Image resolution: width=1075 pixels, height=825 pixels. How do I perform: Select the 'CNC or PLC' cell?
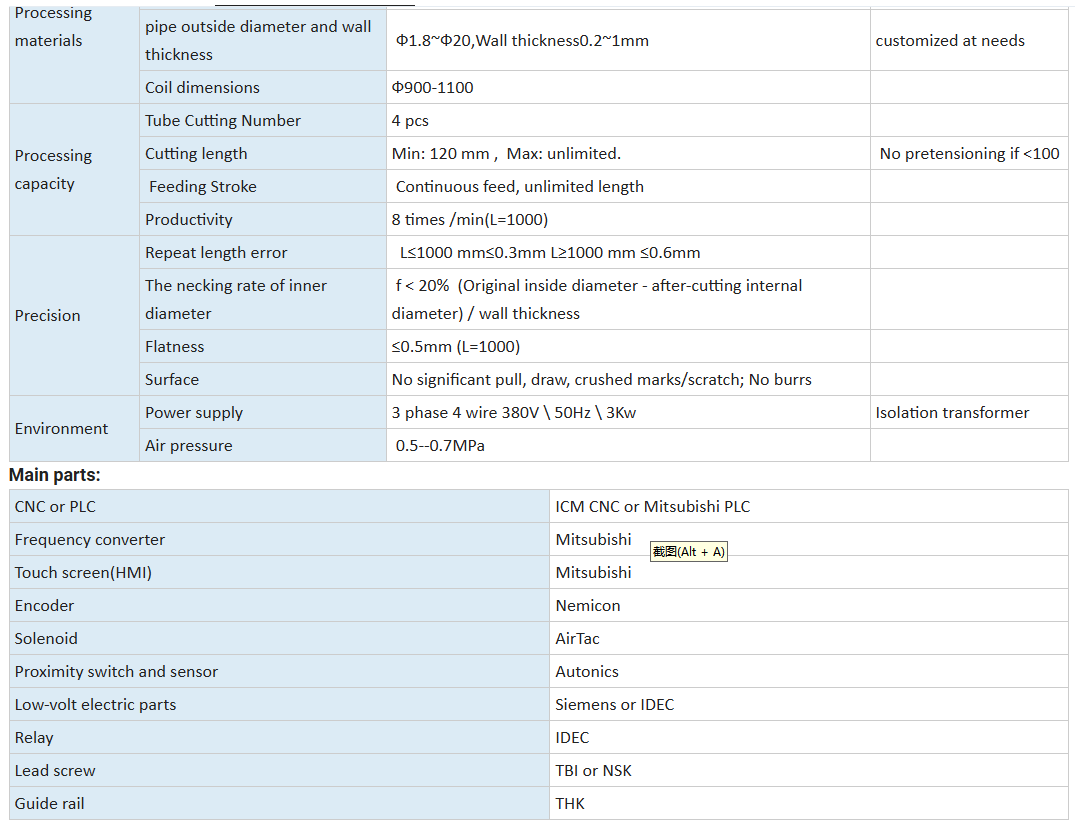pos(279,506)
